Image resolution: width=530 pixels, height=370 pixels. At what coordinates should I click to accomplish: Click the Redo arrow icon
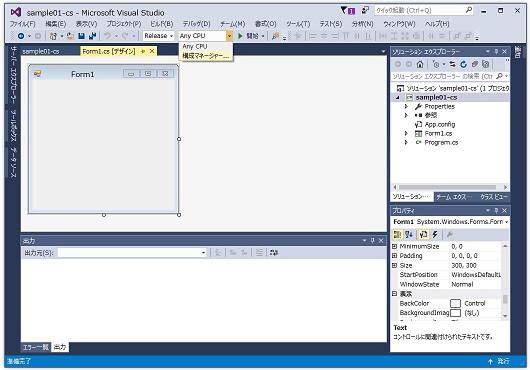point(125,36)
